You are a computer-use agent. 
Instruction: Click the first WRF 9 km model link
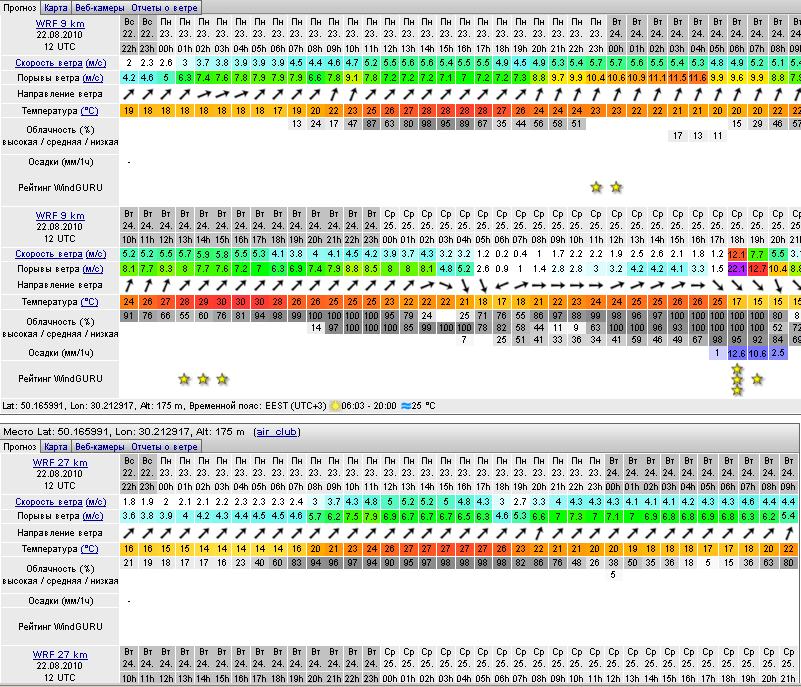coord(61,19)
